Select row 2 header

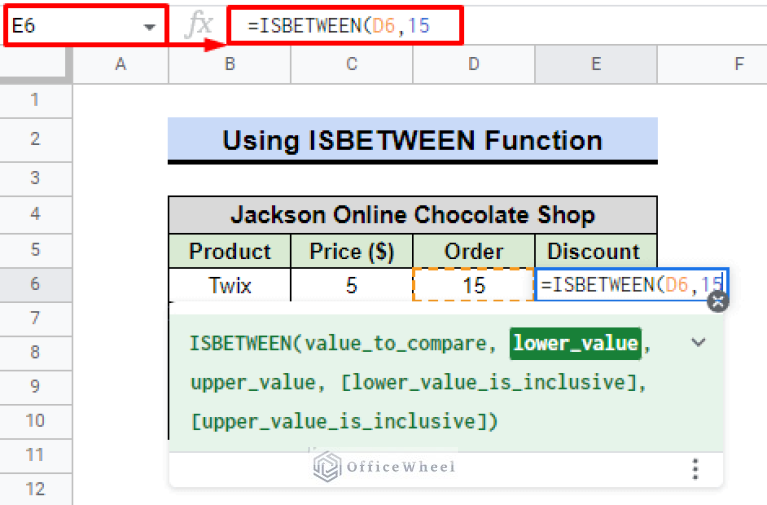36,139
